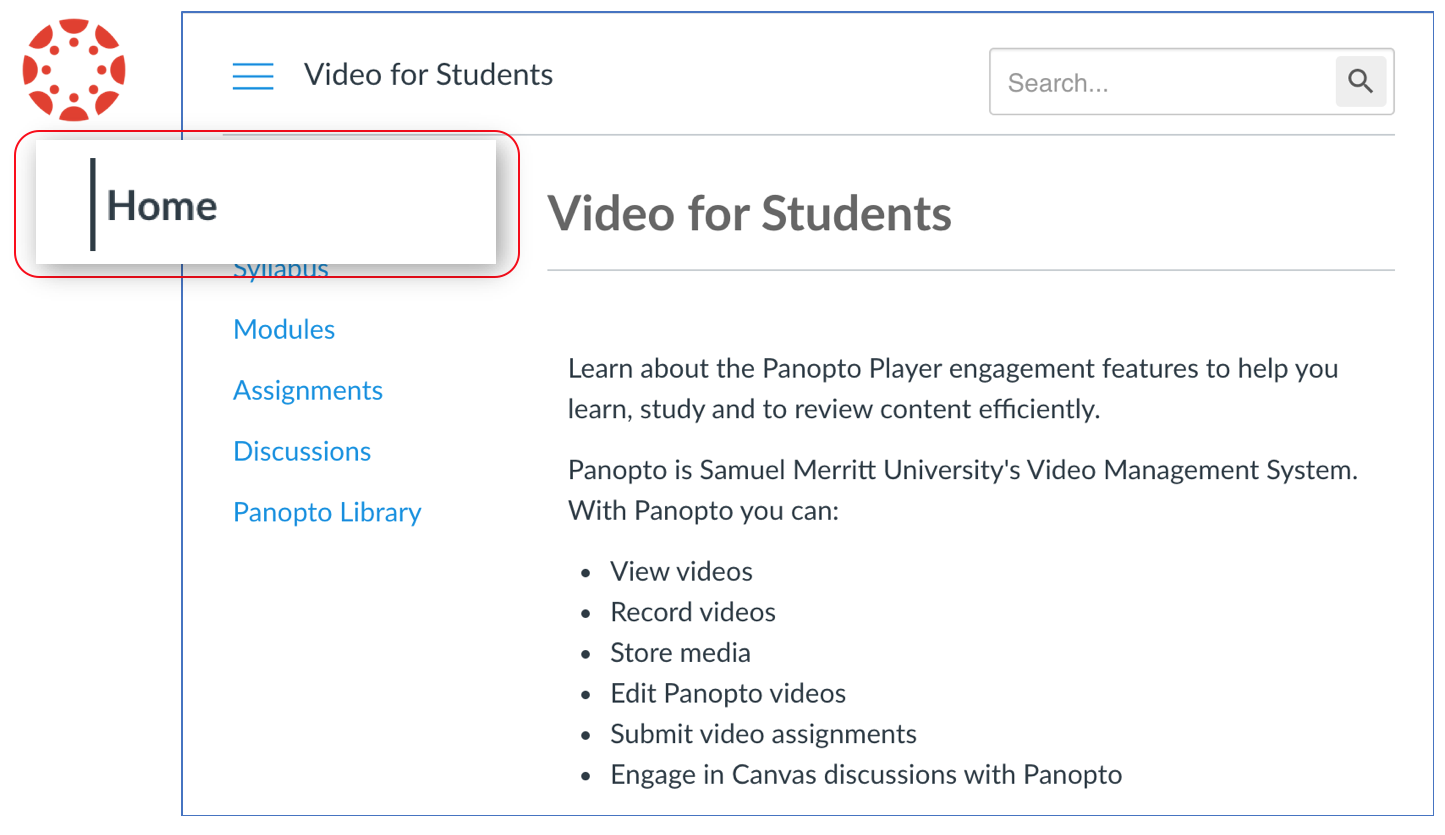Click the large Video for Students heading

click(x=750, y=213)
